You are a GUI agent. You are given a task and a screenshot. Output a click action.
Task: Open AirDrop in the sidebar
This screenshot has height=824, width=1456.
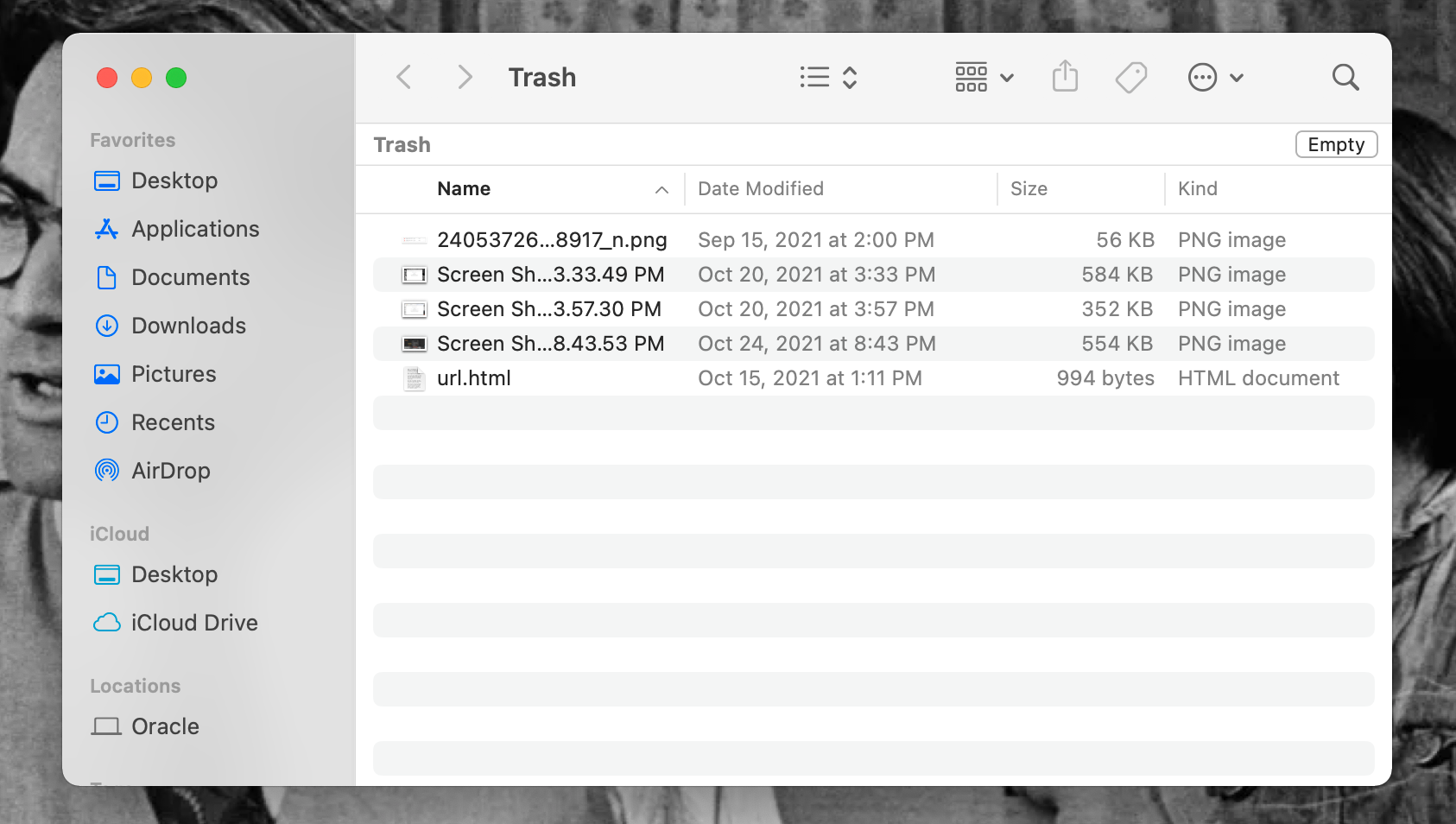click(x=170, y=471)
